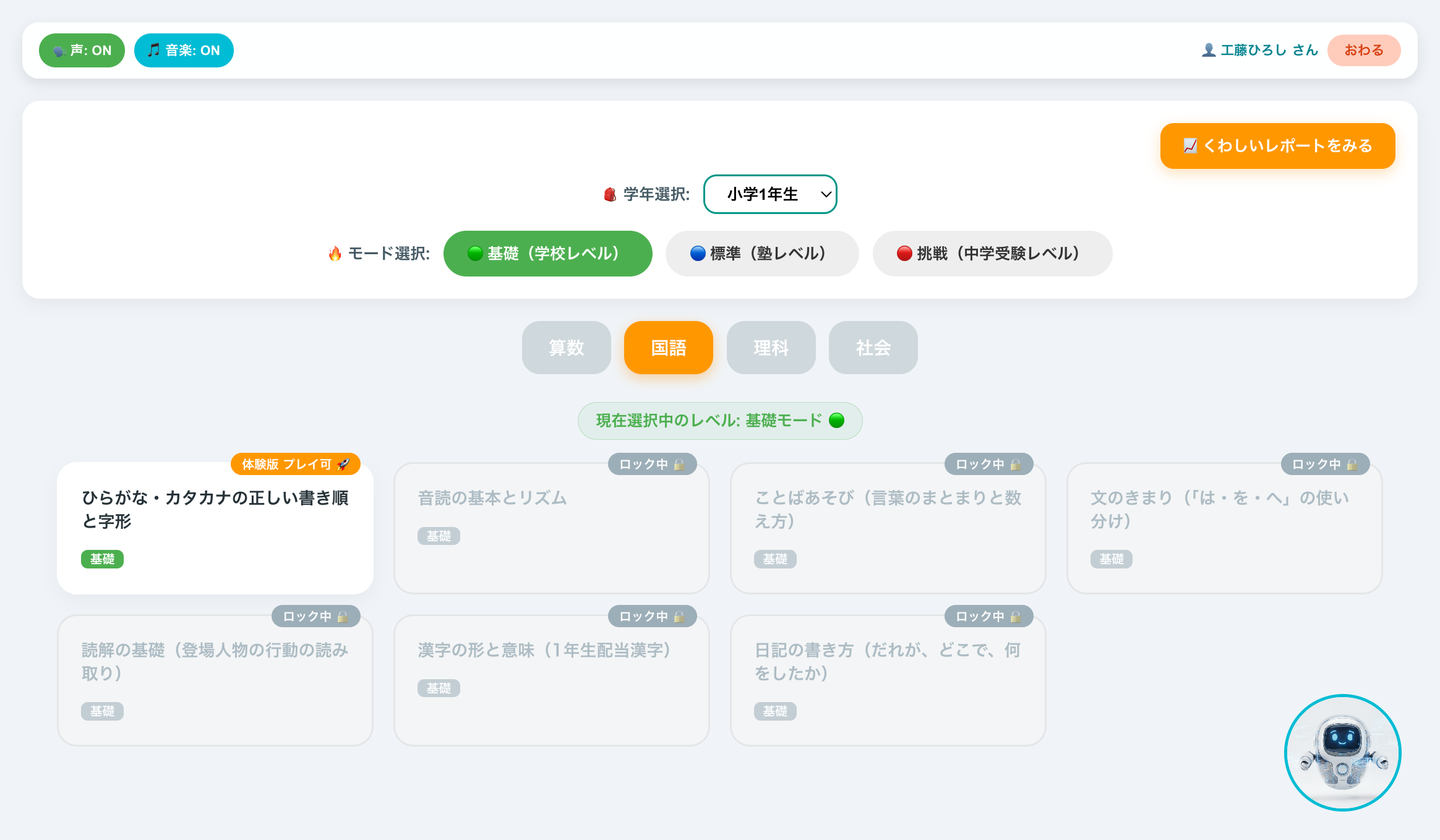Click the おわる exit button
Viewport: 1440px width, 840px height.
click(x=1364, y=50)
